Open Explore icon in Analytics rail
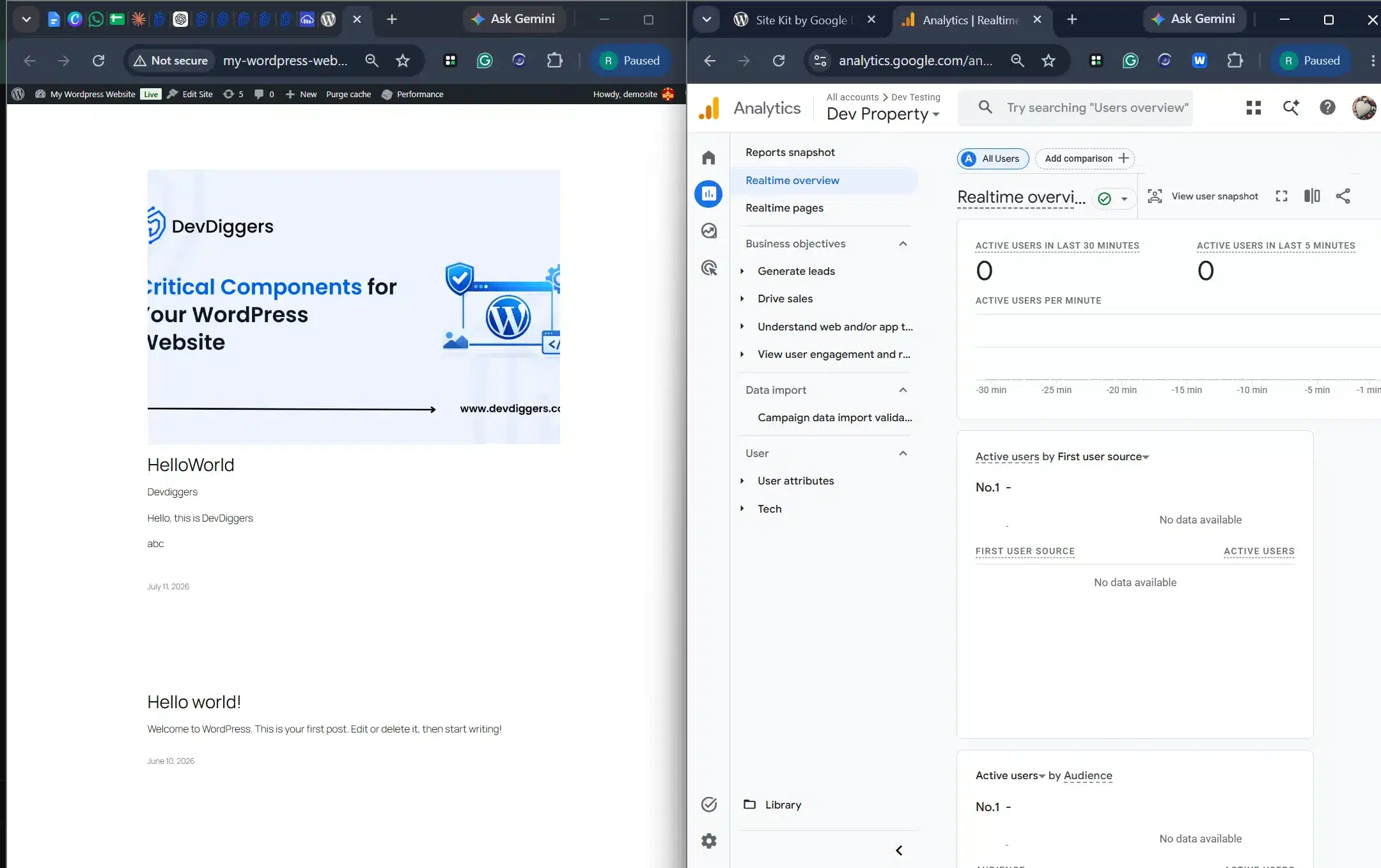Screen dimensions: 1381x868 708,231
